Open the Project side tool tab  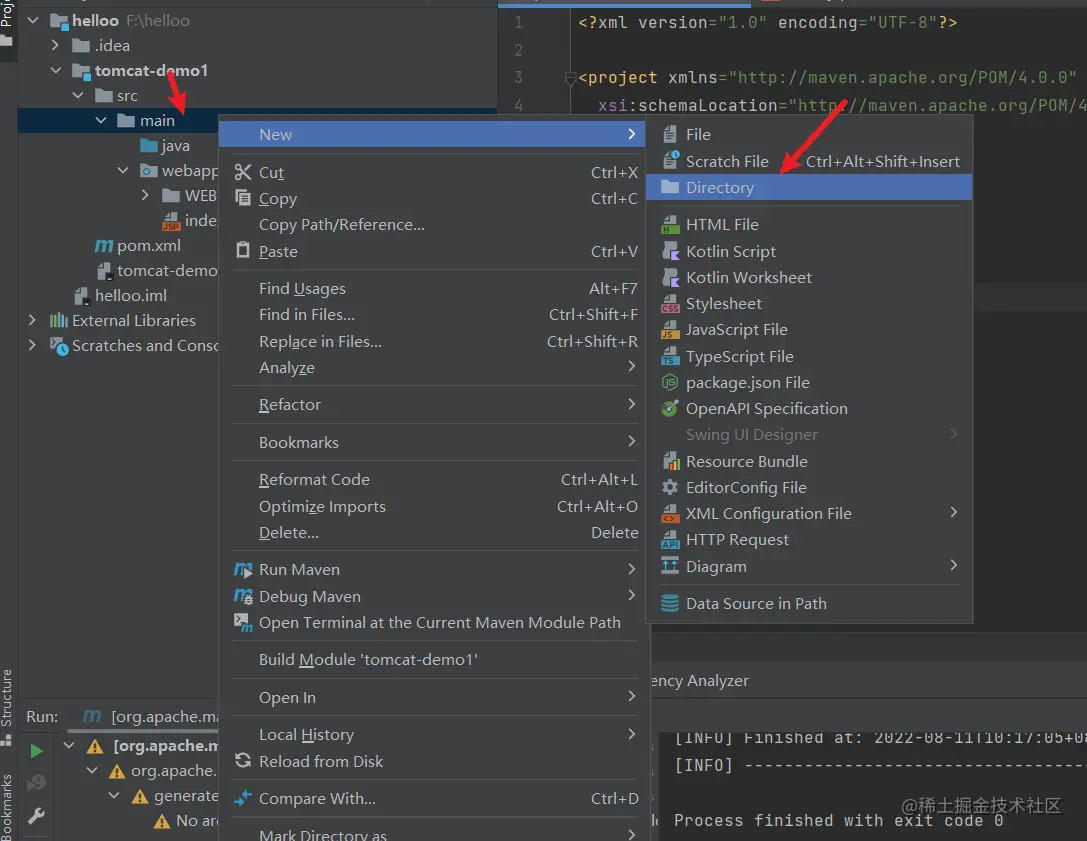coord(7,22)
